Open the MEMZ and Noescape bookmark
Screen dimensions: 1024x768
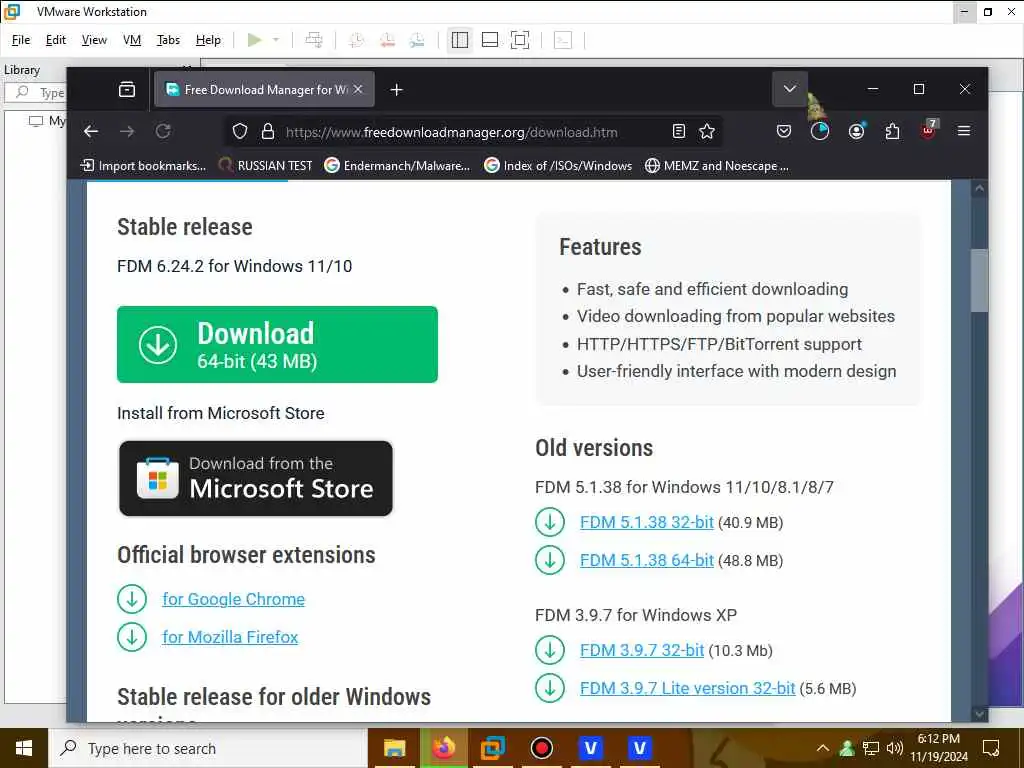tap(716, 166)
